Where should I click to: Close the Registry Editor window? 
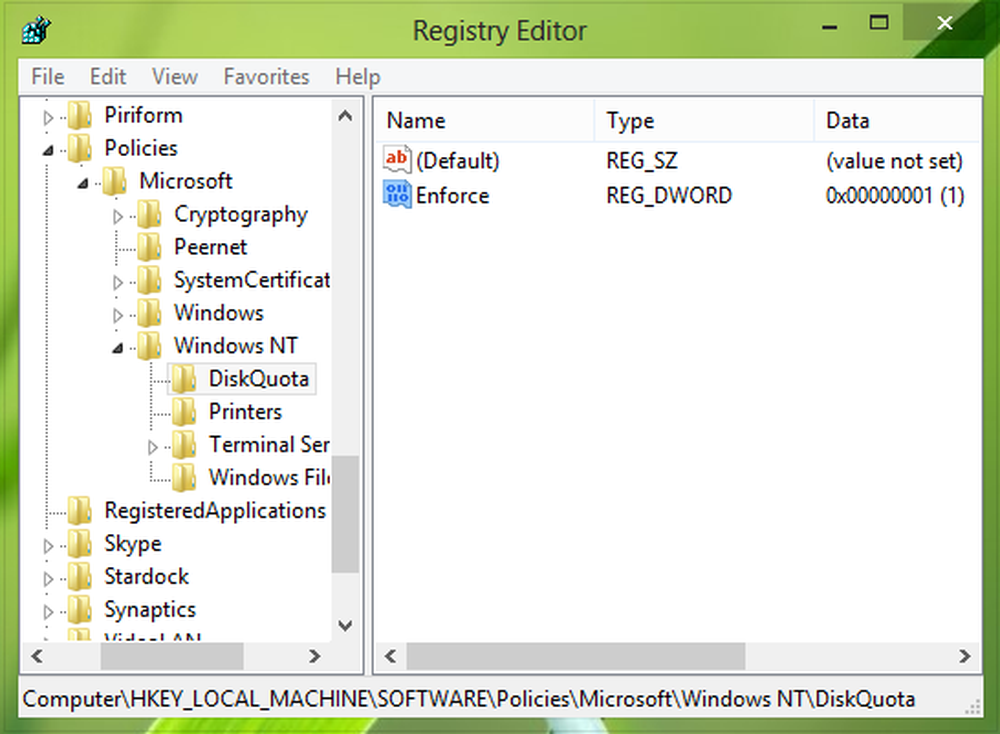(x=945, y=24)
